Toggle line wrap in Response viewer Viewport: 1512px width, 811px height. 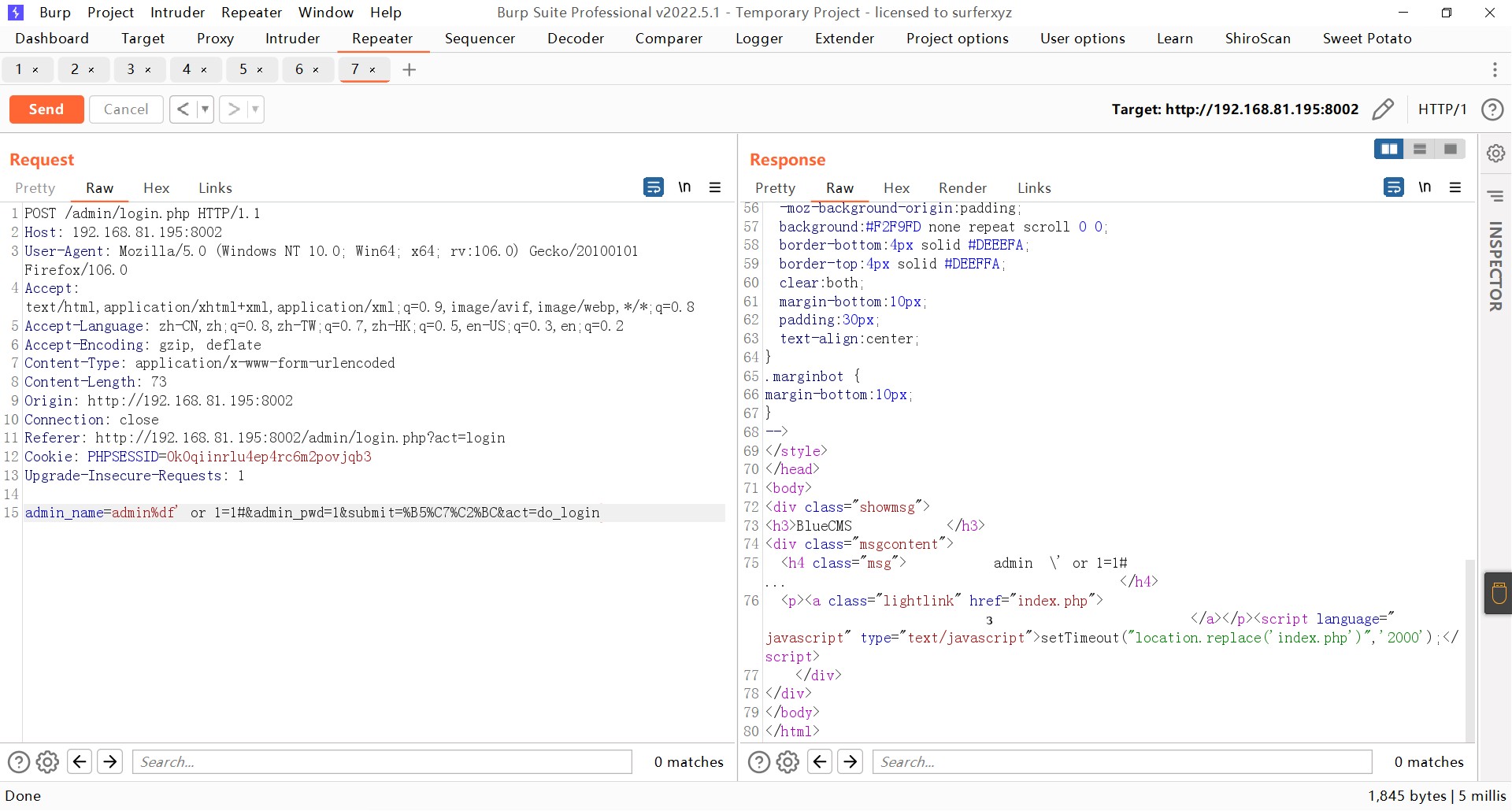pos(1394,187)
